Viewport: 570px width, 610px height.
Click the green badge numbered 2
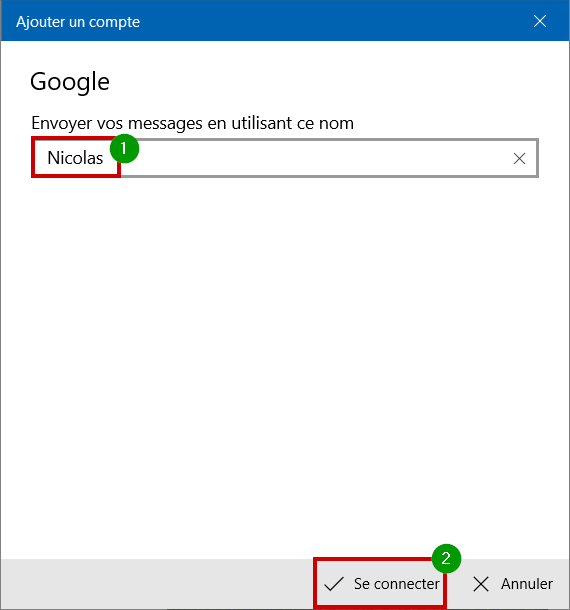tap(446, 558)
